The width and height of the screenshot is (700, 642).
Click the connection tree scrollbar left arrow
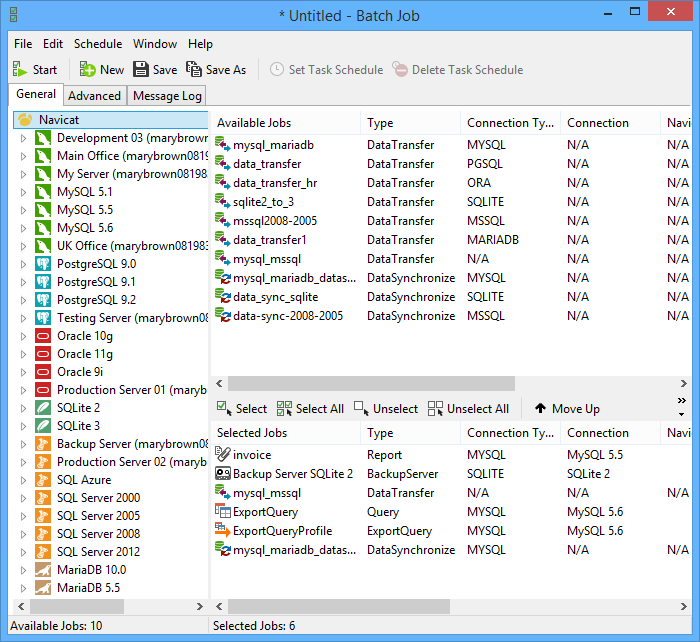[21, 606]
